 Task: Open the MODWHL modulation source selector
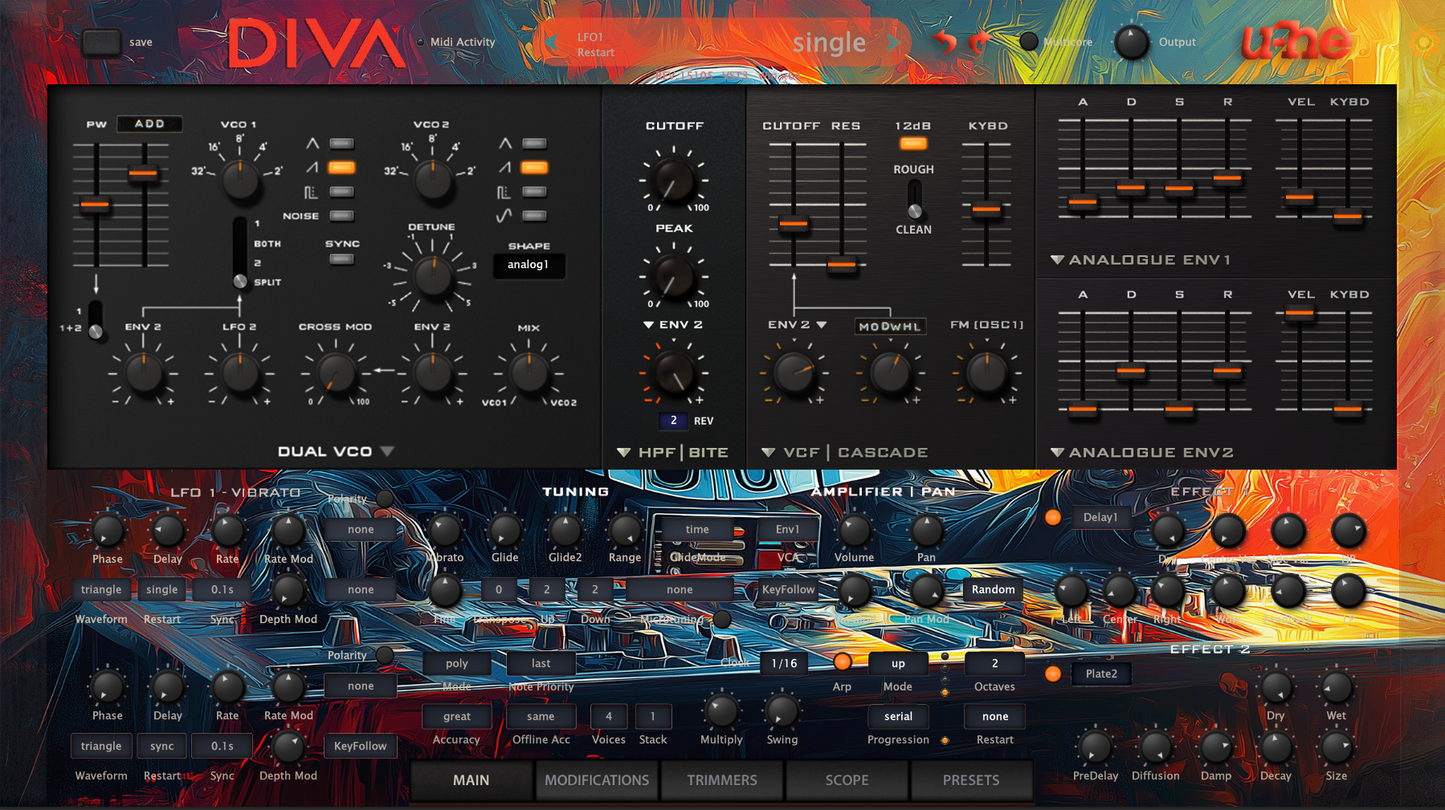tap(889, 326)
